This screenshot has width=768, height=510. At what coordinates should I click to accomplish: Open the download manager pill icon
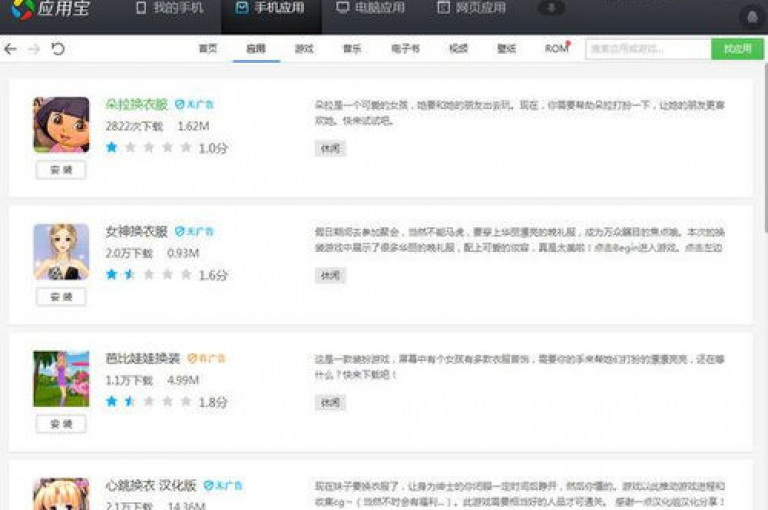551,7
